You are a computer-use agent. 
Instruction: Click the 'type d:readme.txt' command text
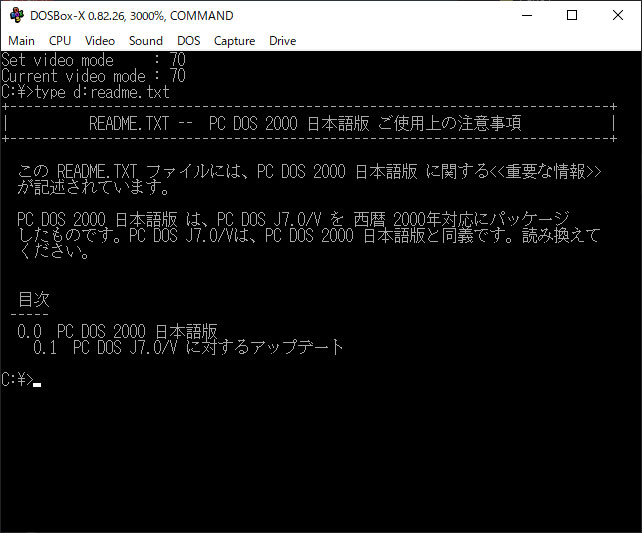[102, 92]
